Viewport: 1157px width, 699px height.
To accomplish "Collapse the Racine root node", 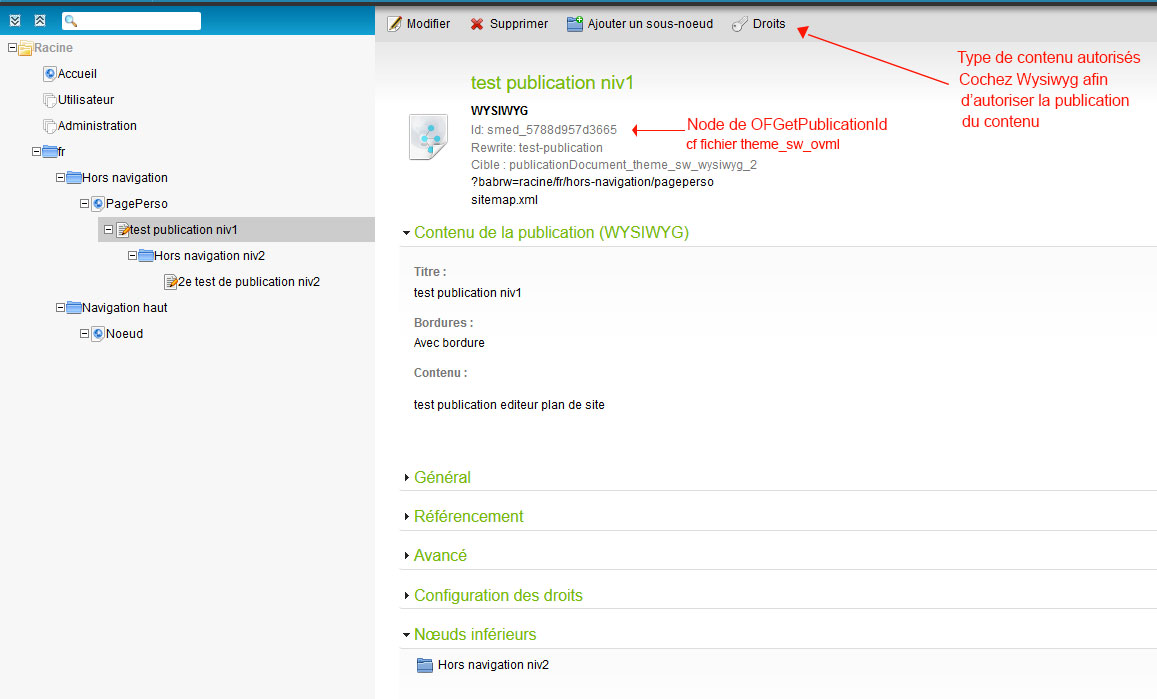I will (12, 48).
